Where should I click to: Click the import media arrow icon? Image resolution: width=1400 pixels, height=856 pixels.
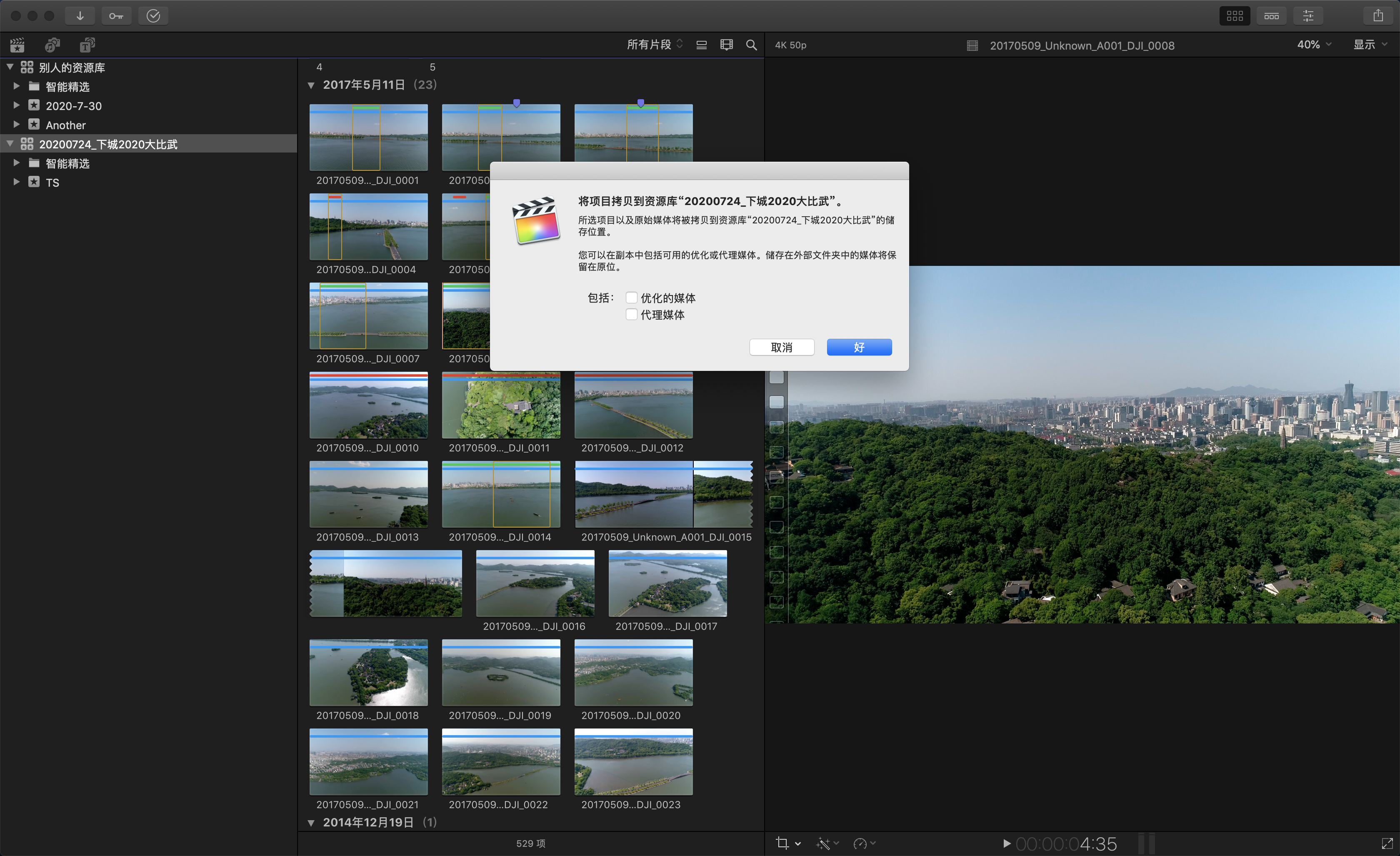click(x=80, y=16)
